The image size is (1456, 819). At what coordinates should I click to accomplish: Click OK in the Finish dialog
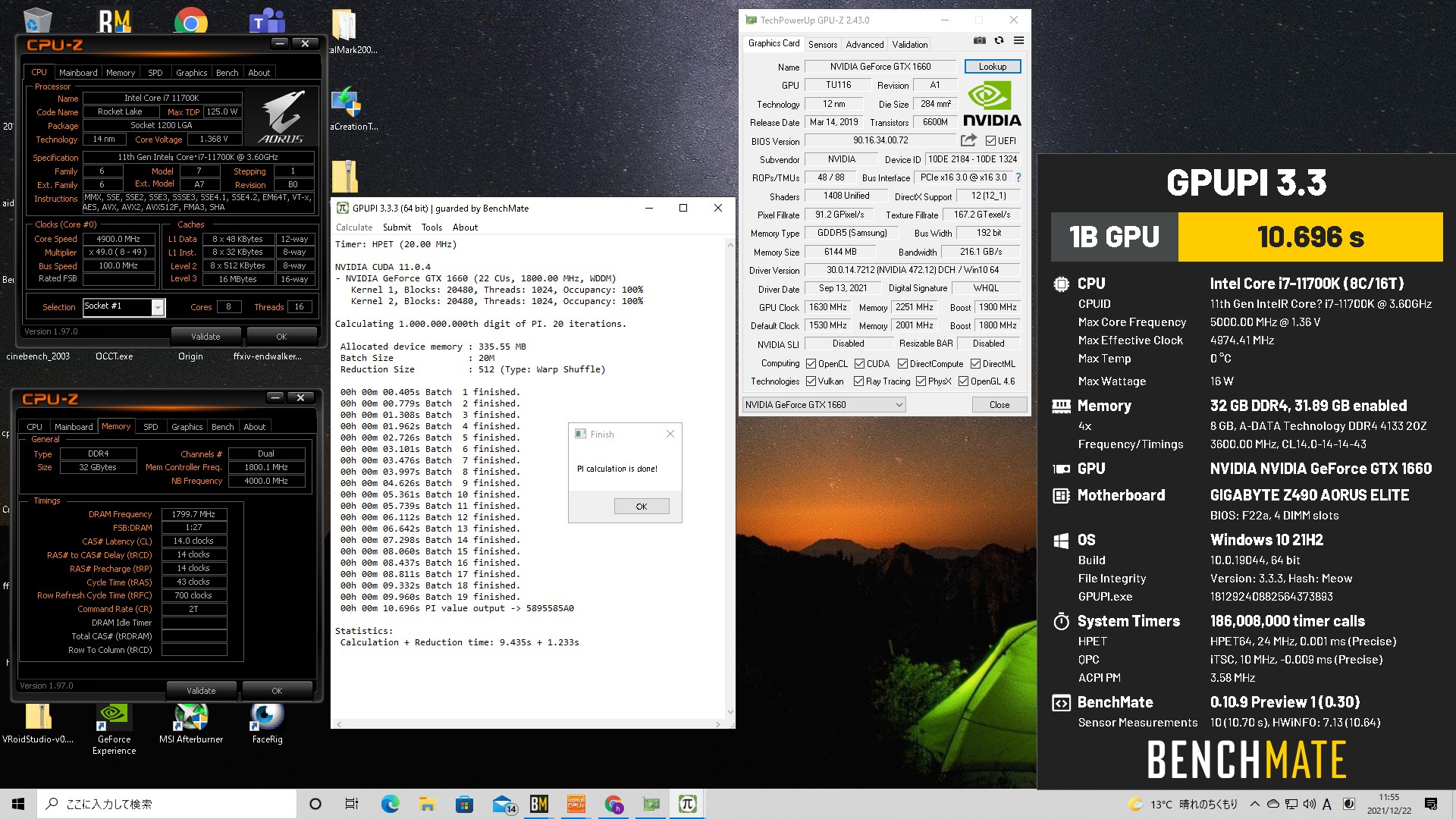coord(642,507)
